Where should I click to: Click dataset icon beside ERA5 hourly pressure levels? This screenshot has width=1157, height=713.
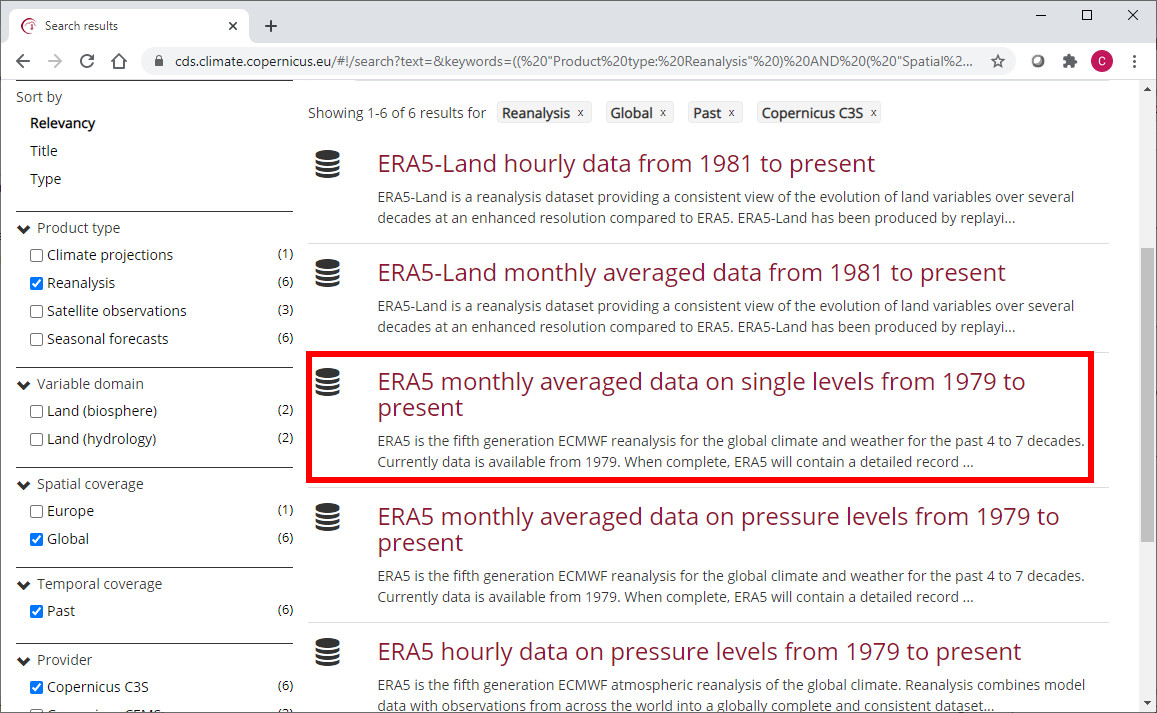(x=328, y=652)
